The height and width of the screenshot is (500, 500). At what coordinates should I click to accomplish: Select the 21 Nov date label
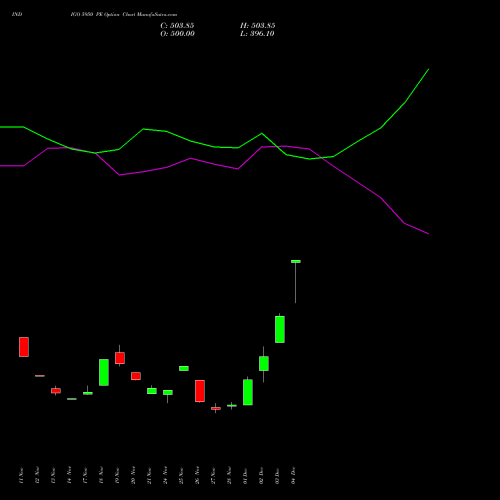coord(149,475)
